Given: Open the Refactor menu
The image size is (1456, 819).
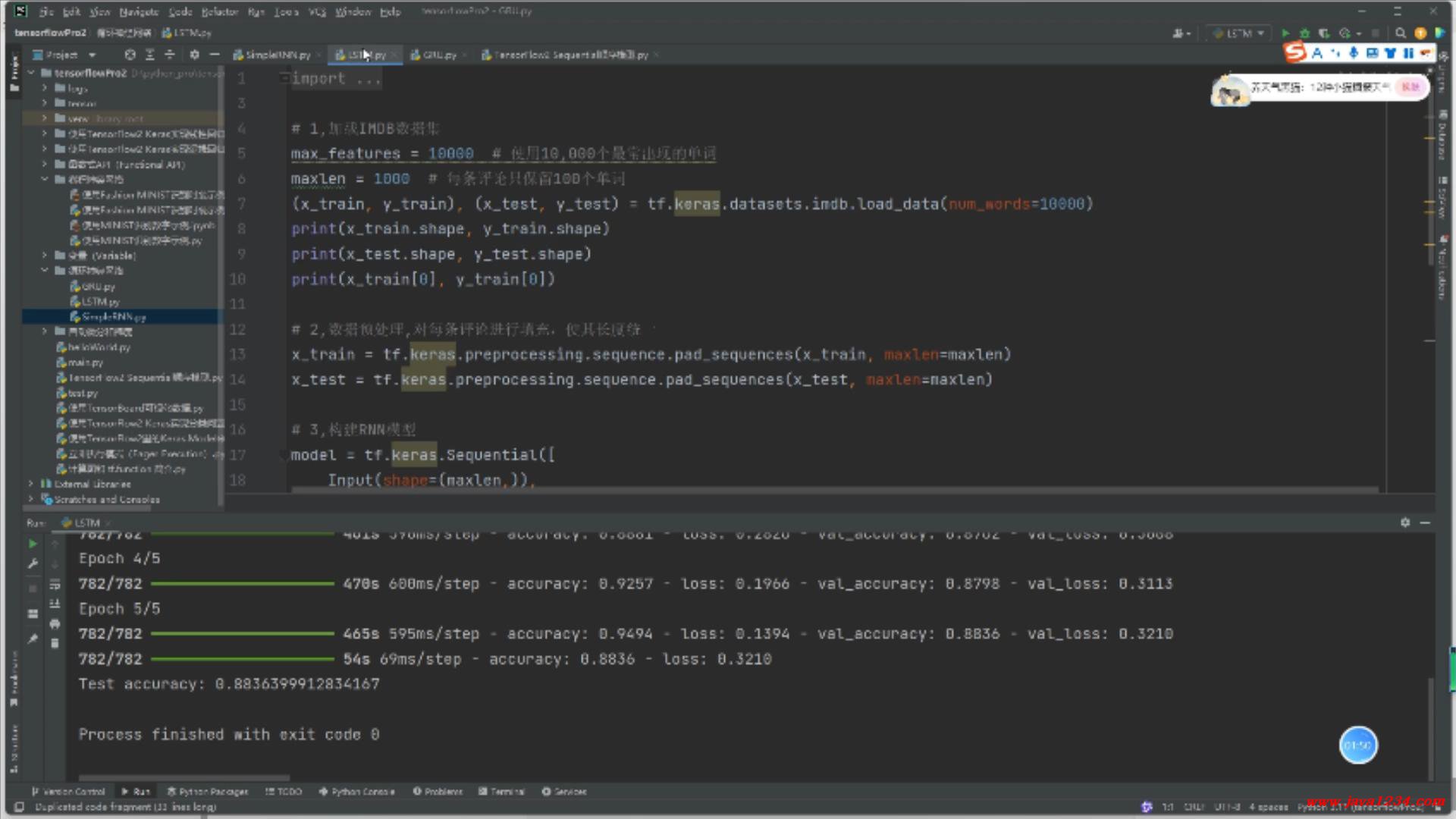Looking at the screenshot, I should (x=219, y=11).
